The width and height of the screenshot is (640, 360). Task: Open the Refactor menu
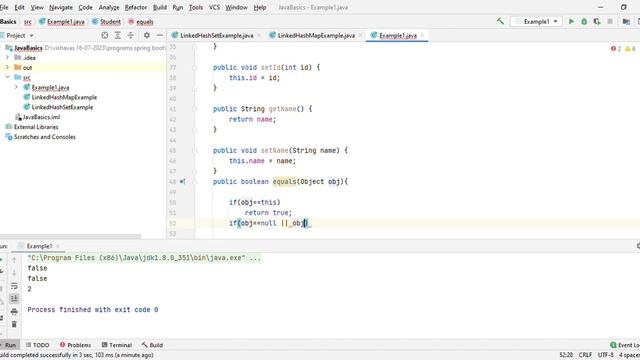[136, 7]
